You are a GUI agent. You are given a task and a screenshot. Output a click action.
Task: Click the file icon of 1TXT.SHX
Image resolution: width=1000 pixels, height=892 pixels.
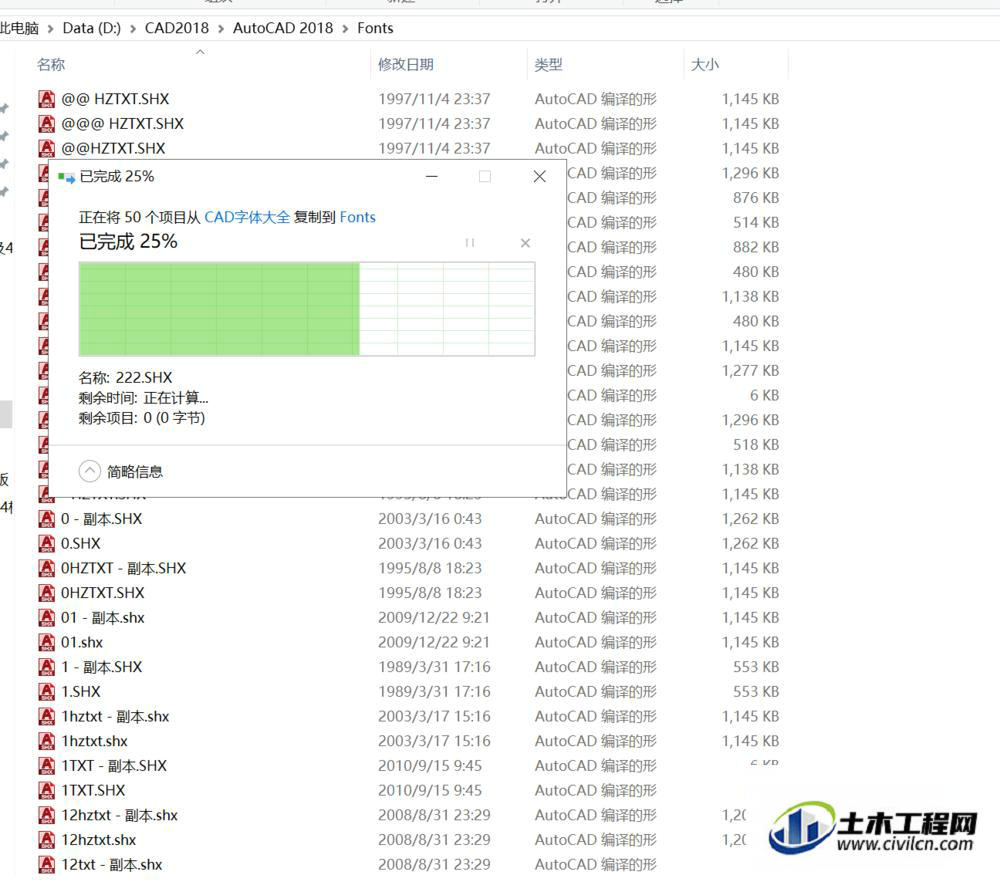47,791
